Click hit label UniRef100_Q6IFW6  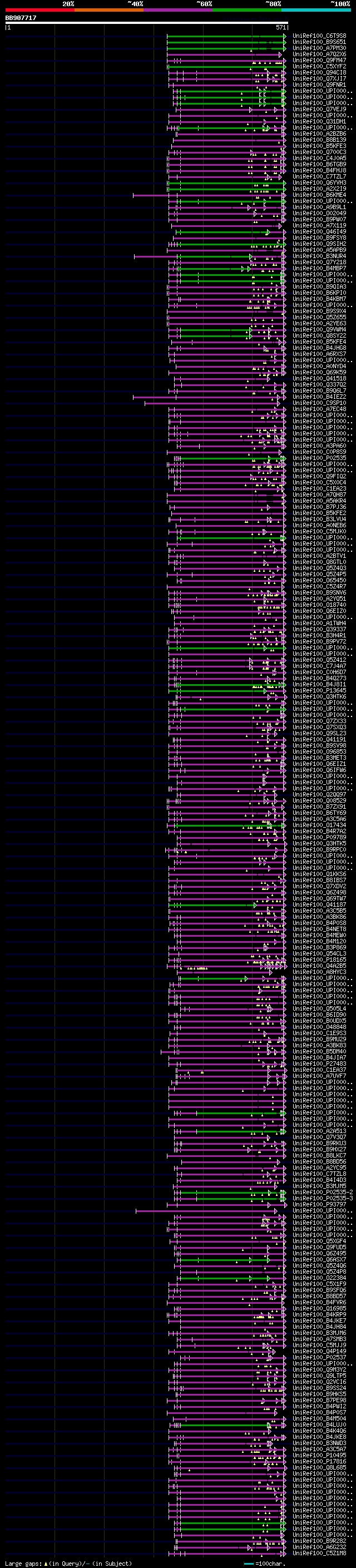[319, 770]
